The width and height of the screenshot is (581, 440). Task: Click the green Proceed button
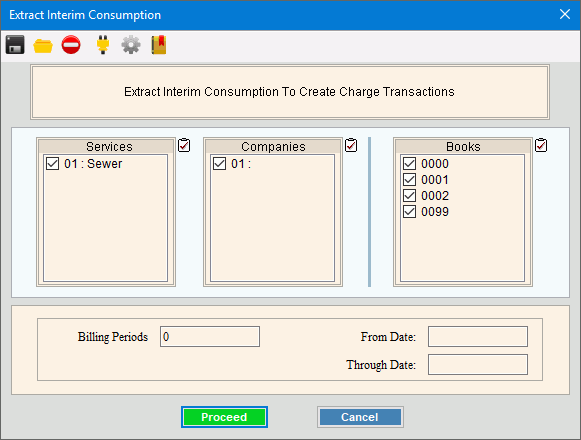pyautogui.click(x=224, y=417)
